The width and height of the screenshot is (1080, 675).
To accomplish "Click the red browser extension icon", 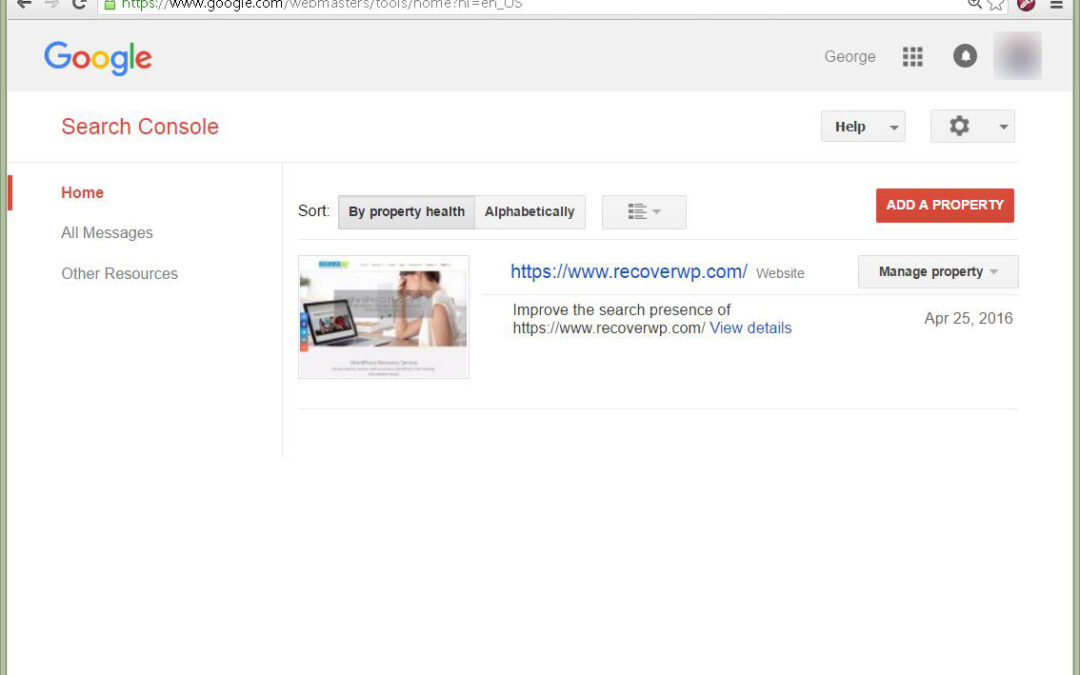I will (x=1026, y=4).
